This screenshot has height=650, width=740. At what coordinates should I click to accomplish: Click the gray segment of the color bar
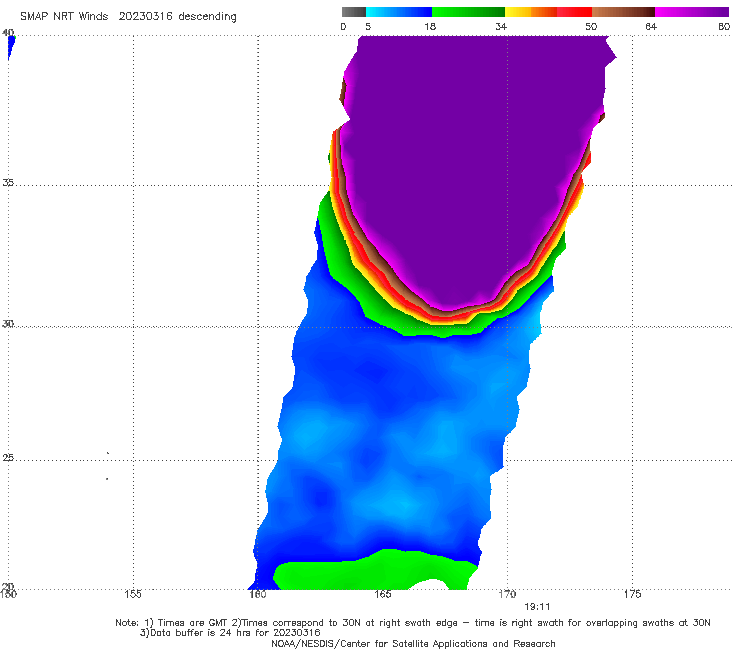pos(353,12)
